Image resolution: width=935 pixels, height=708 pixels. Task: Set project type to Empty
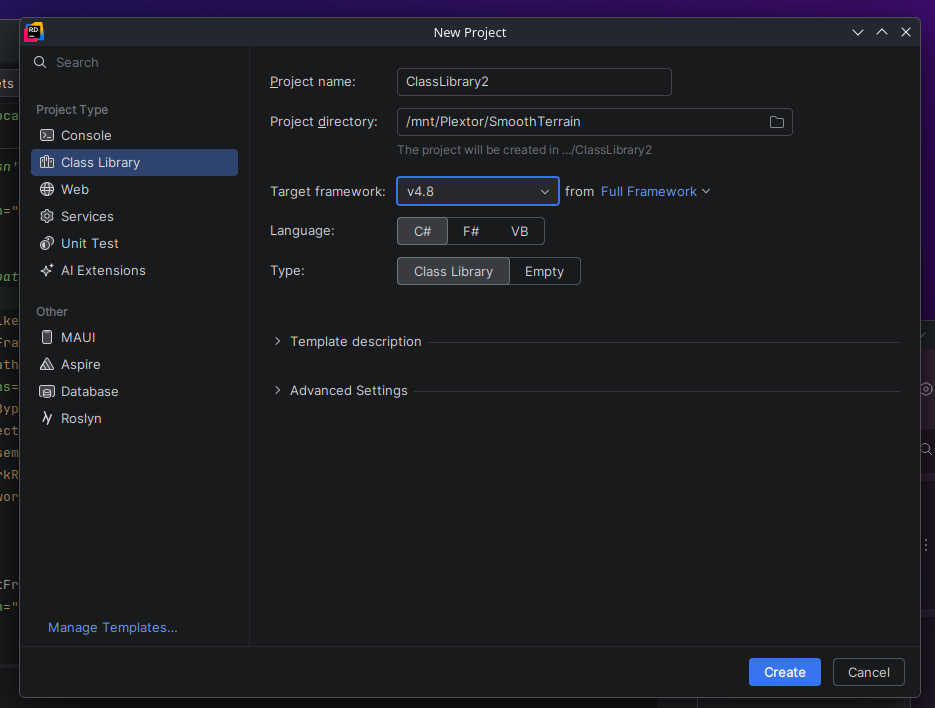544,271
